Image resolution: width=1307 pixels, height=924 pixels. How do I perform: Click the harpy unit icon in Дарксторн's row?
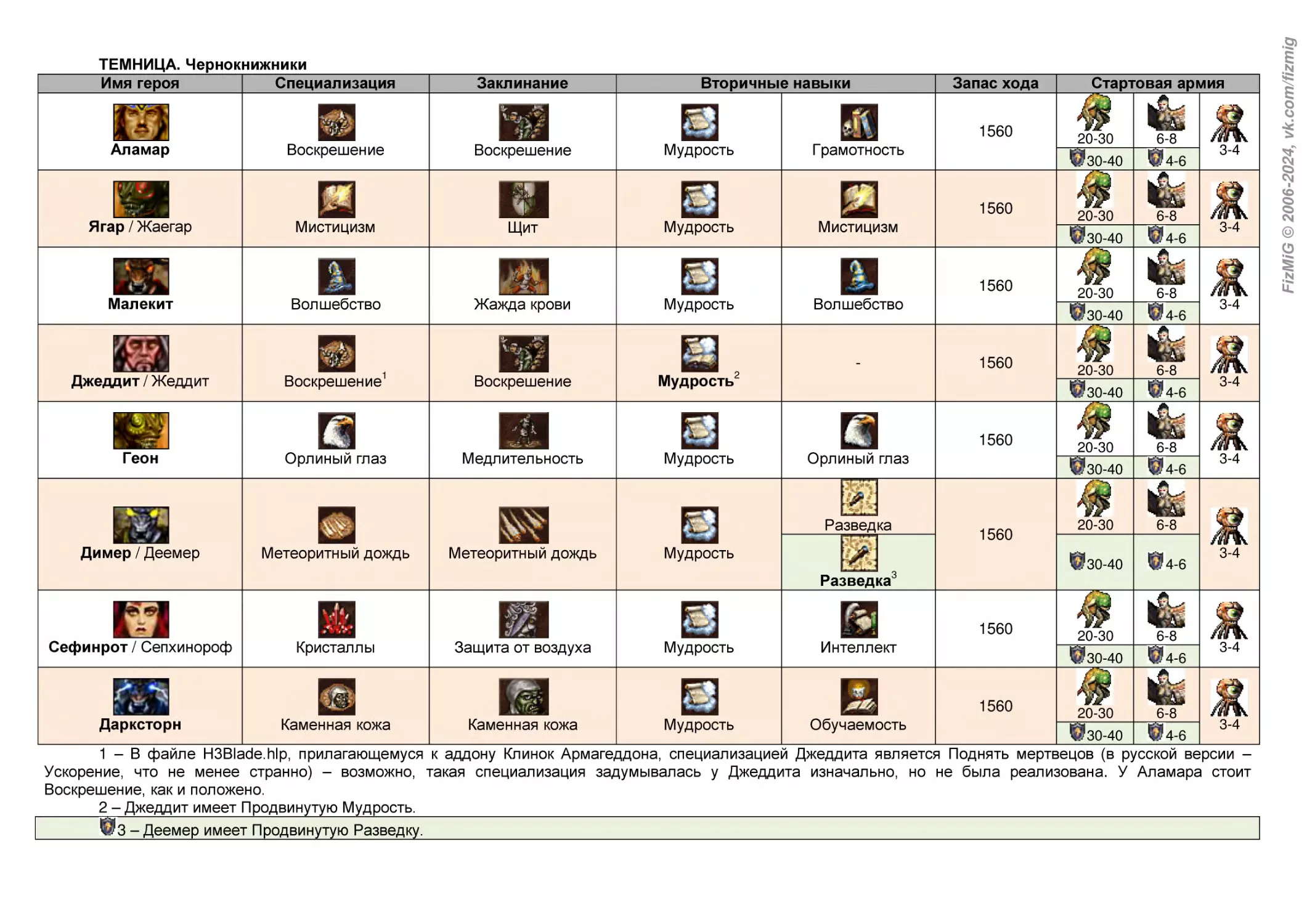pos(1166,687)
